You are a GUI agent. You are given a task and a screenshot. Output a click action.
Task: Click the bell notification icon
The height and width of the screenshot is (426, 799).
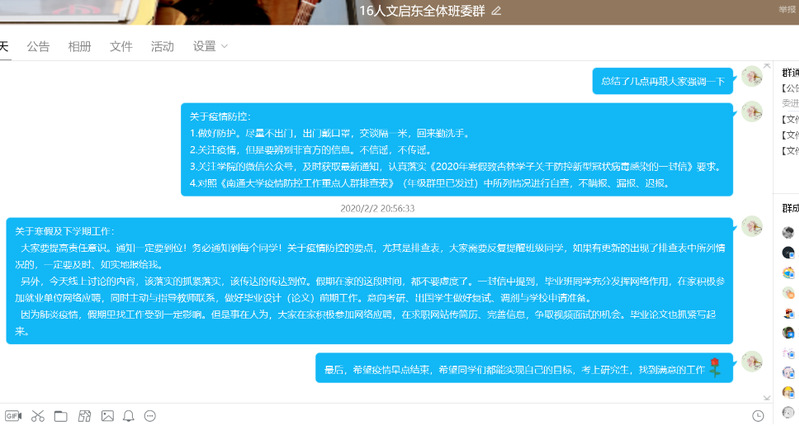129,415
